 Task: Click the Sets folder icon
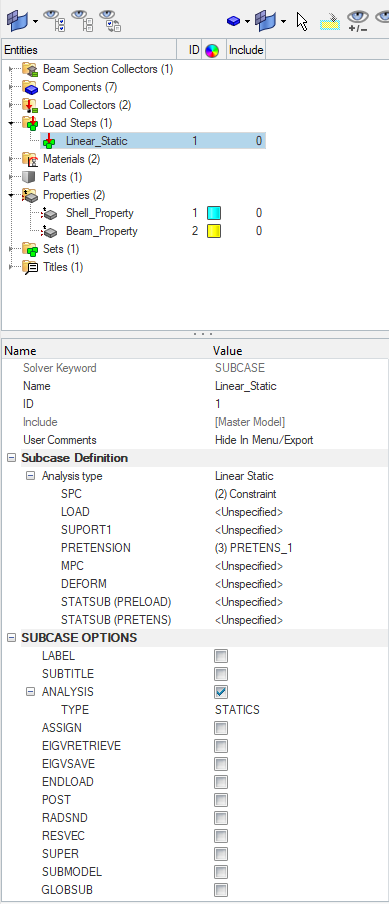[x=31, y=249]
